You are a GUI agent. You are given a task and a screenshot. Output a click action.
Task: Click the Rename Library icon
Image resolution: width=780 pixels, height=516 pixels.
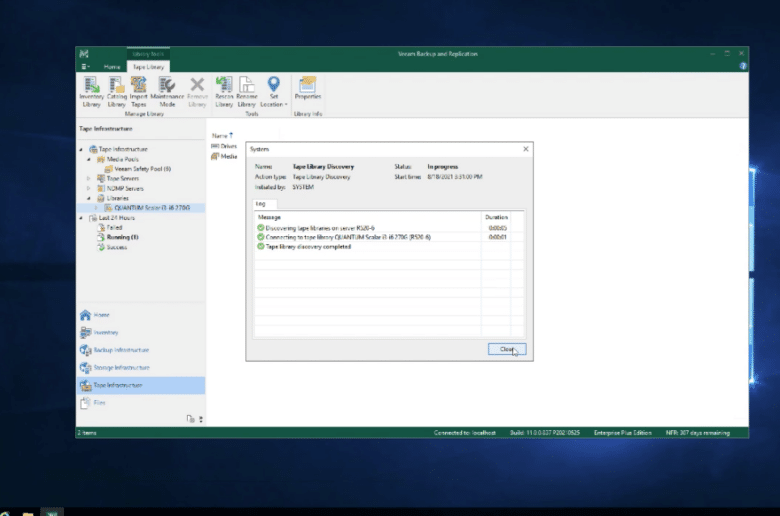point(246,92)
